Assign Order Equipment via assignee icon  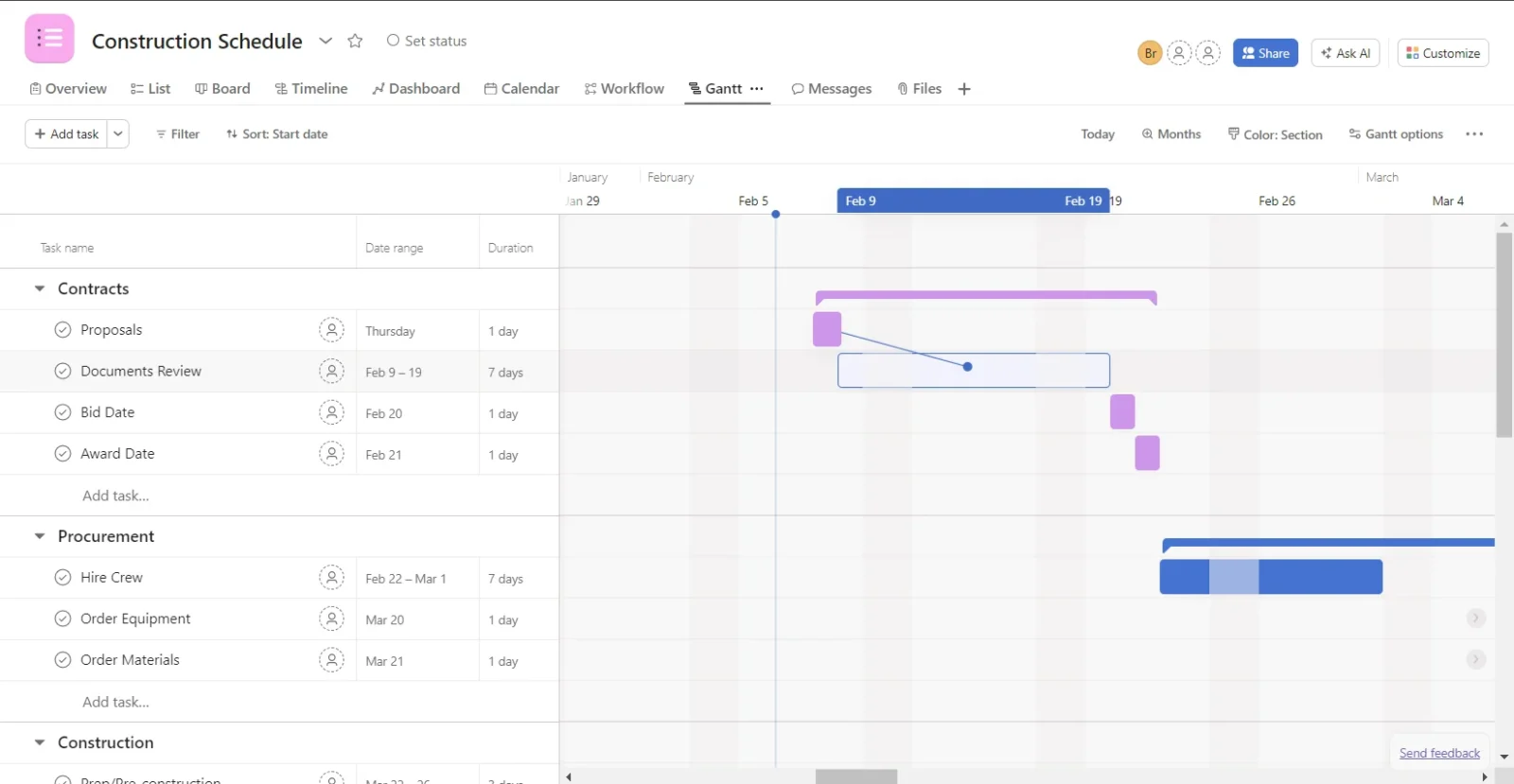point(331,618)
